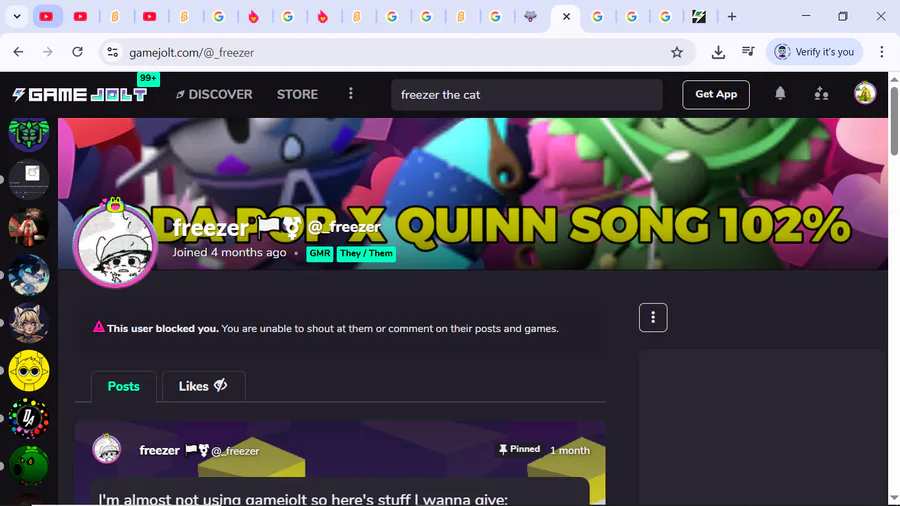Open your account avatar menu
Image resolution: width=900 pixels, height=506 pixels.
865,94
